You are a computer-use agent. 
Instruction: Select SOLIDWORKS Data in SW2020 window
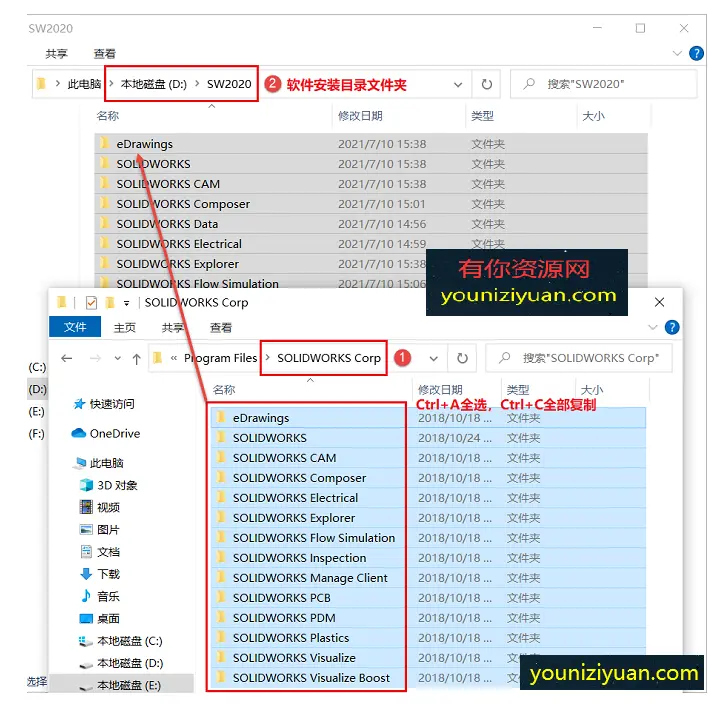click(371, 224)
